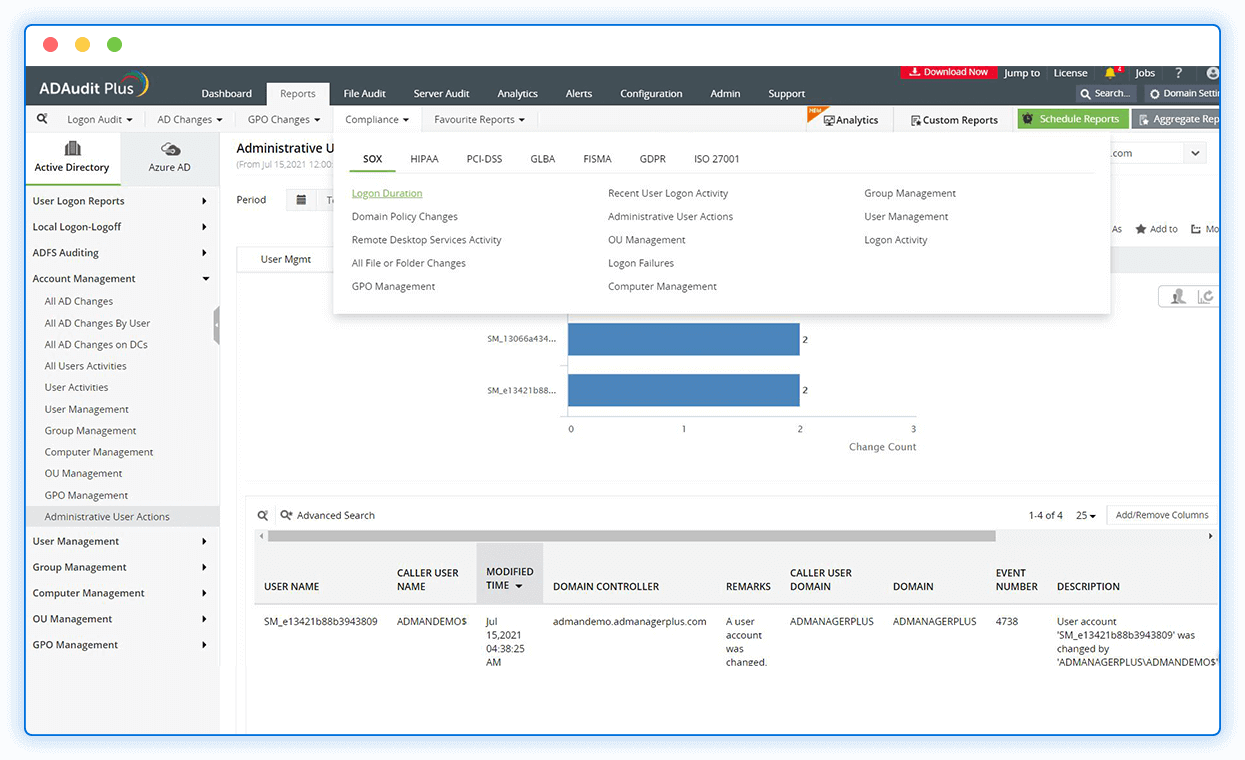Toggle the Add to favorites star
The height and width of the screenshot is (760, 1245).
pyautogui.click(x=1139, y=229)
